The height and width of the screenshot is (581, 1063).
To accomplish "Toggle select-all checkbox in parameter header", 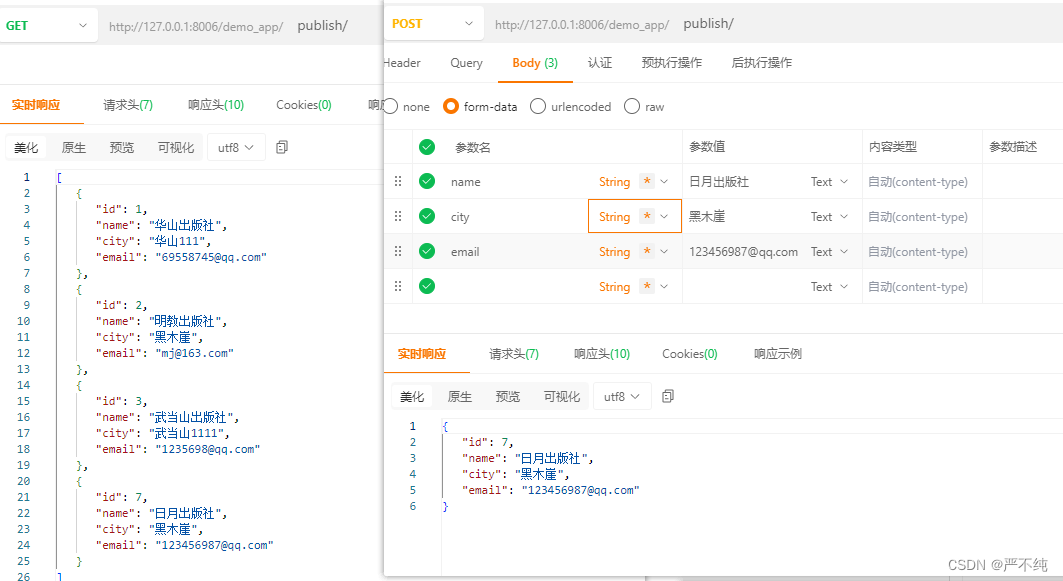I will tap(427, 146).
